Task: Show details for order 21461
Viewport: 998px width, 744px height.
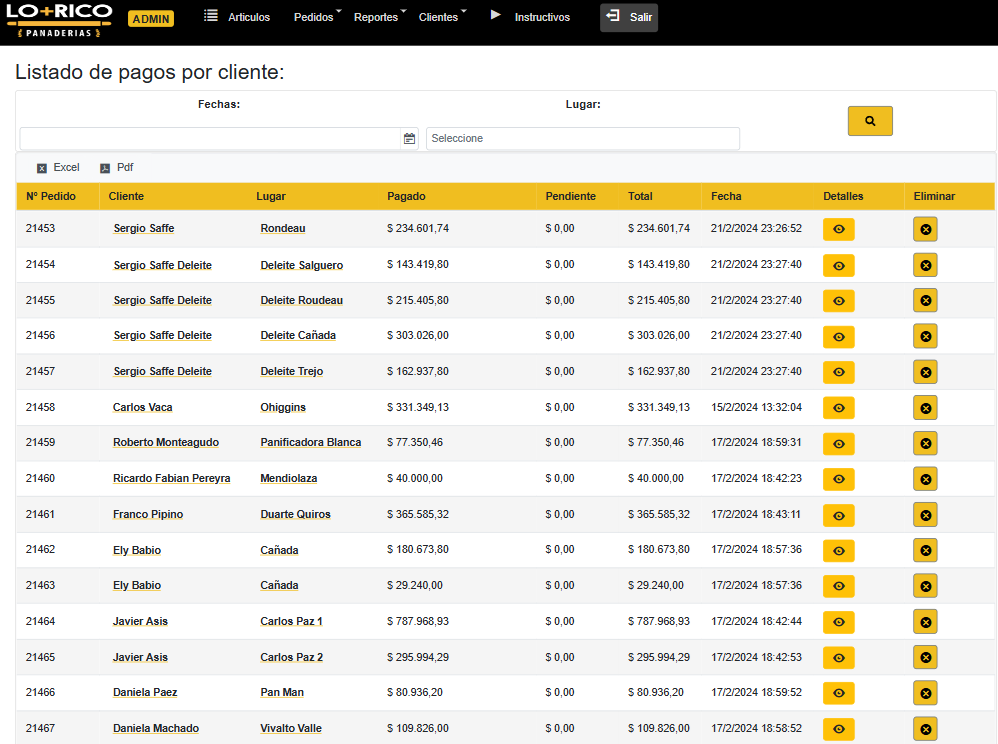Action: pyautogui.click(x=838, y=516)
